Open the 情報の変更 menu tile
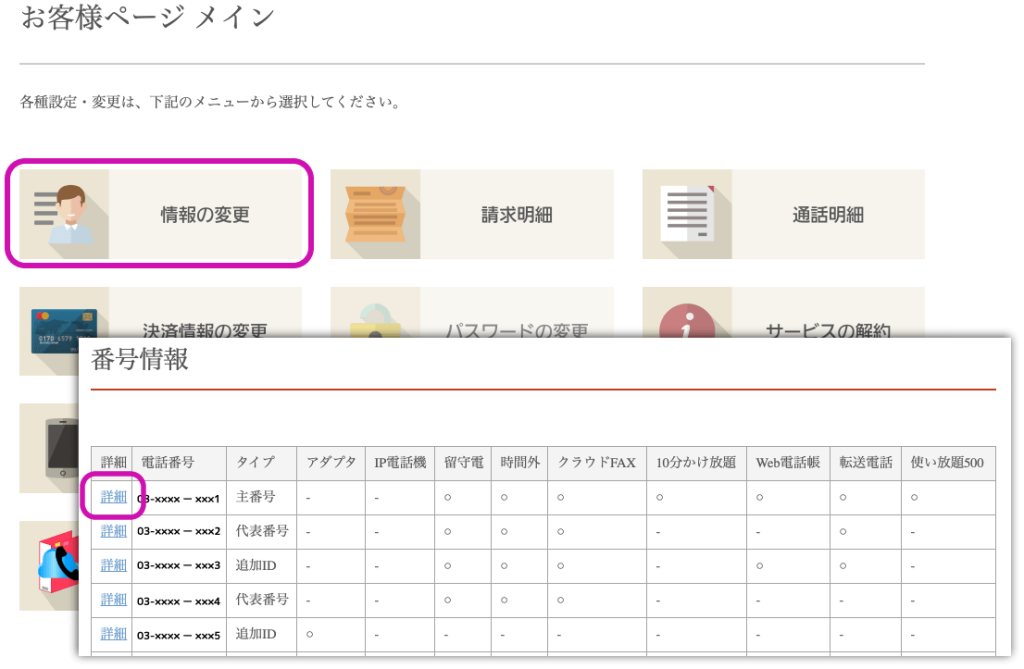The width and height of the screenshot is (1024, 669). (160, 214)
